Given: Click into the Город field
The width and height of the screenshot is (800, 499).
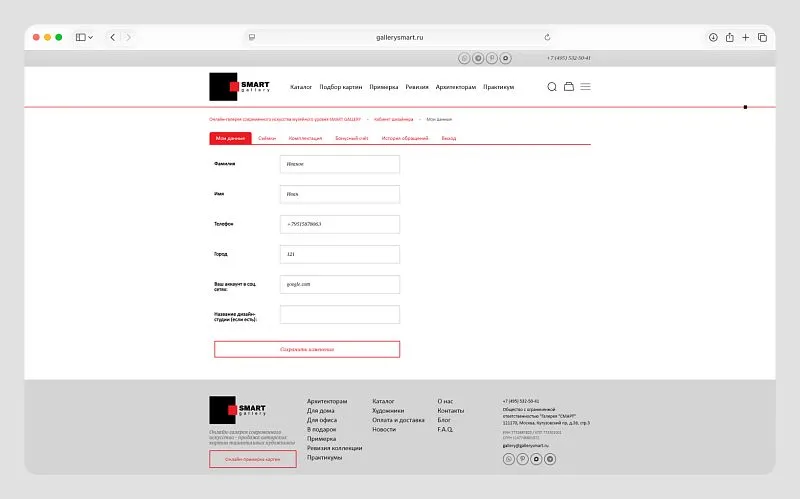Looking at the screenshot, I should [x=340, y=255].
